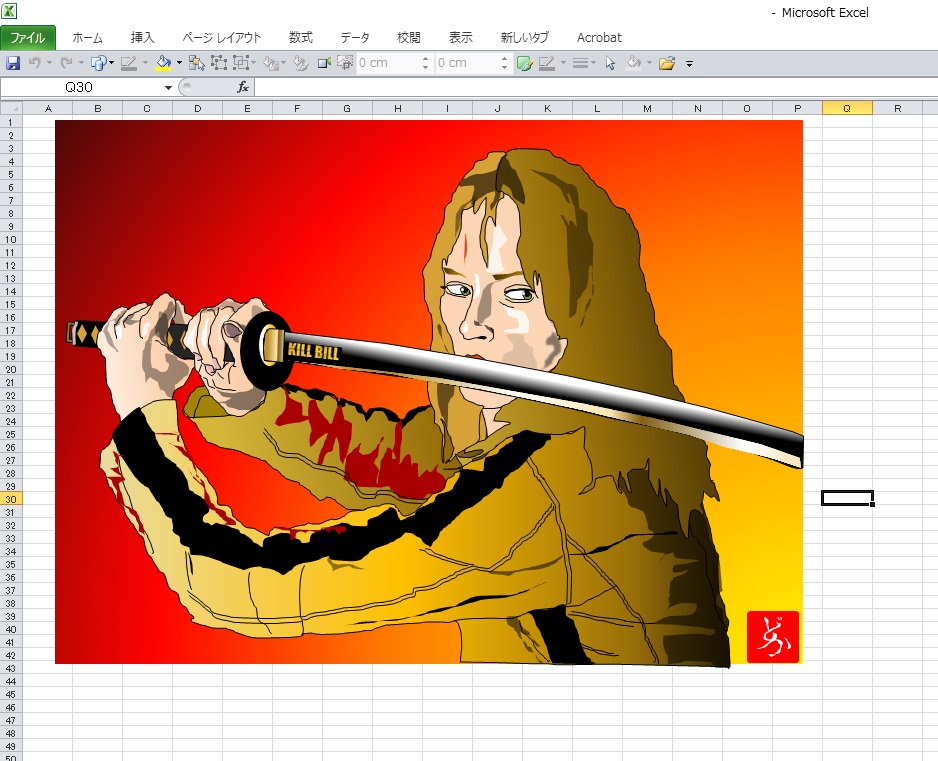938x761 pixels.
Task: Increase the first 0 cm spinner
Action: [425, 59]
